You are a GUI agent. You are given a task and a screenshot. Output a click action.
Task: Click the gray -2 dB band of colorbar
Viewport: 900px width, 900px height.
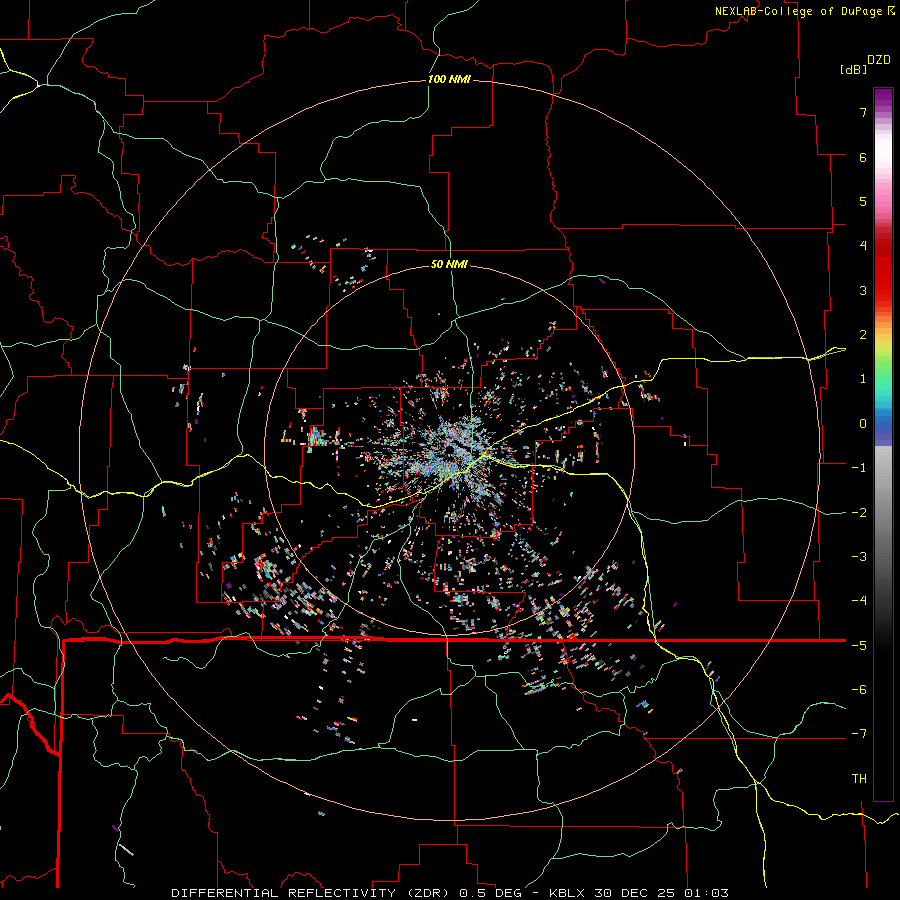tap(883, 513)
